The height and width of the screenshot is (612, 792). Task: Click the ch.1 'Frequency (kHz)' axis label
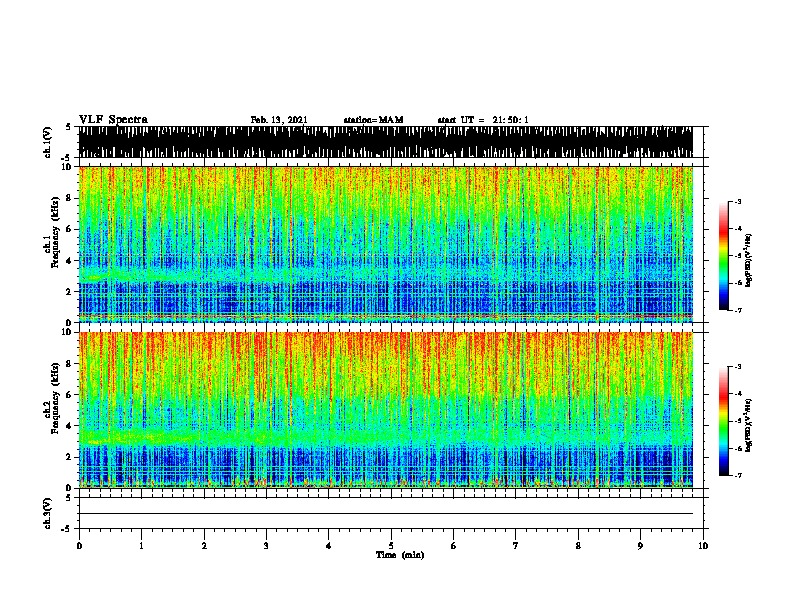click(x=55, y=232)
